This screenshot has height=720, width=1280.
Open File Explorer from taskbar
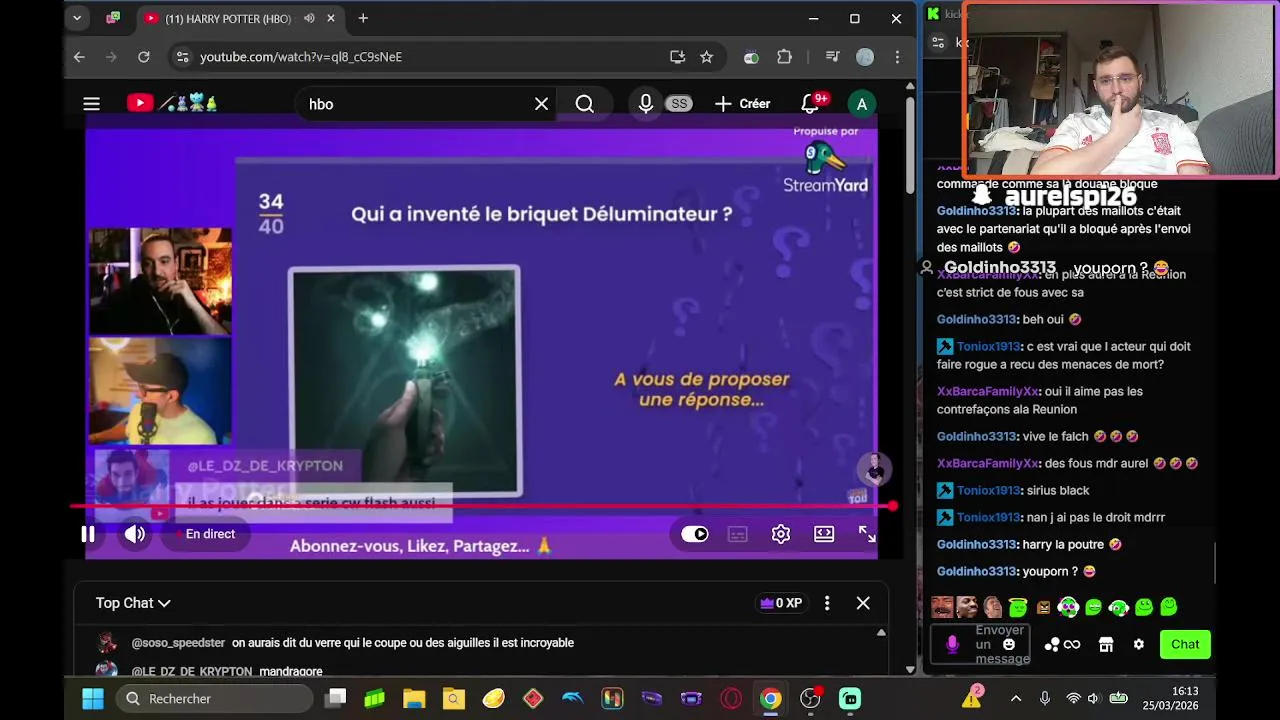click(x=414, y=698)
